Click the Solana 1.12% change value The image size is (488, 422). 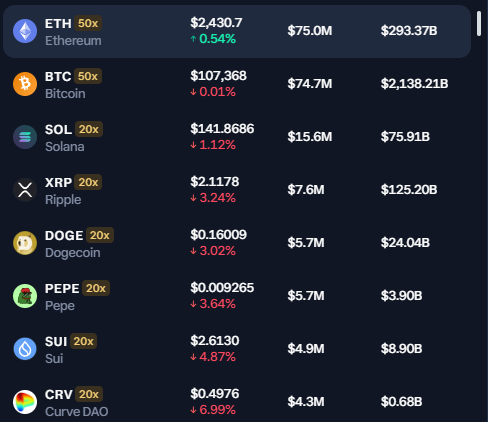[x=217, y=145]
